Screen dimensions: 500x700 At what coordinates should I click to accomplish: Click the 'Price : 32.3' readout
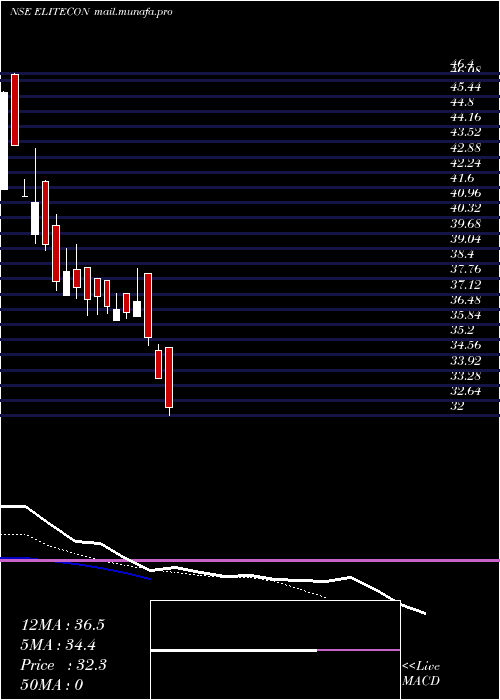pos(63,665)
